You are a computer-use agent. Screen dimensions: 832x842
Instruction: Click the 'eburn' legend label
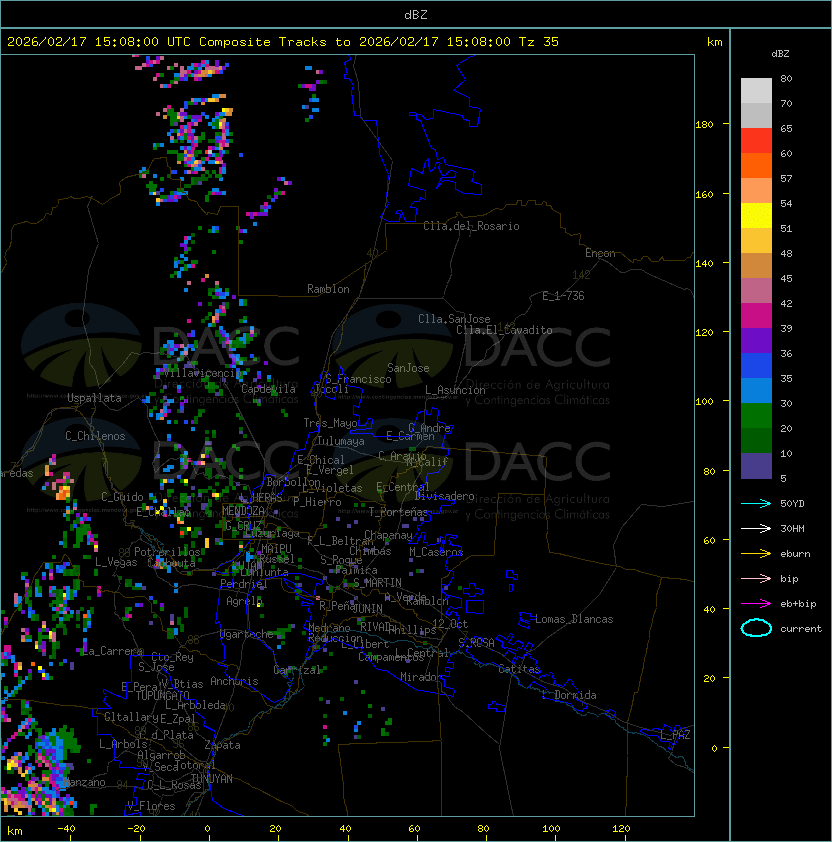click(x=795, y=554)
